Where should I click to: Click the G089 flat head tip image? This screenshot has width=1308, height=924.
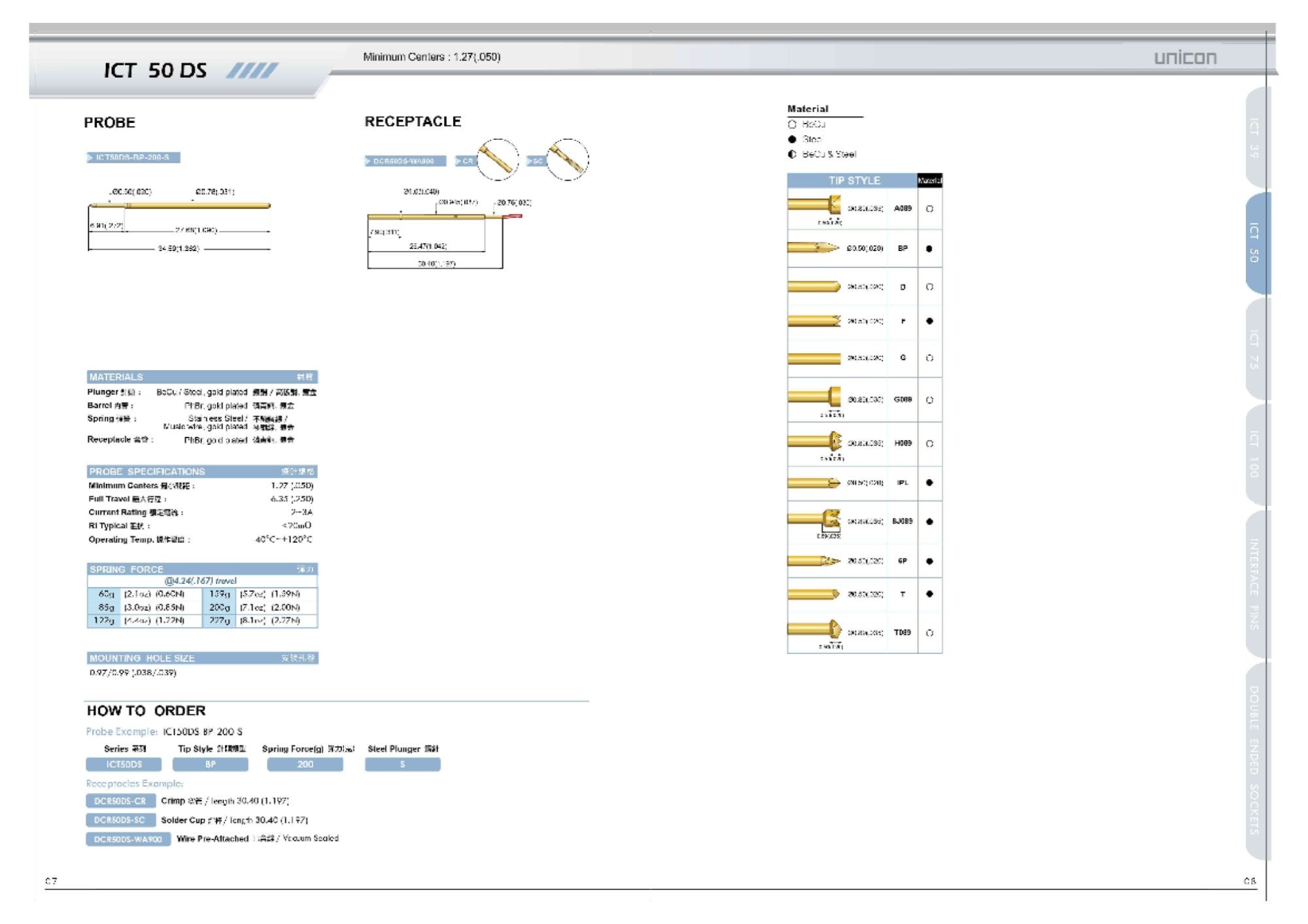tap(814, 397)
